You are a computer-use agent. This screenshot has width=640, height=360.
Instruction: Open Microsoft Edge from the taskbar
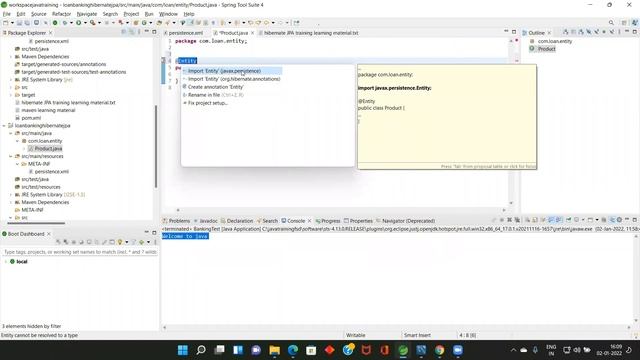[293, 350]
